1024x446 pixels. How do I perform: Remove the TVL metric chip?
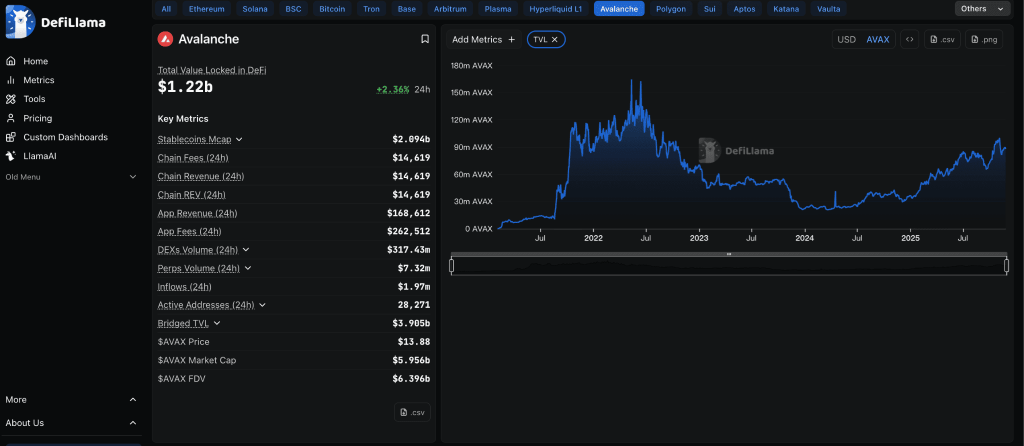[x=555, y=39]
